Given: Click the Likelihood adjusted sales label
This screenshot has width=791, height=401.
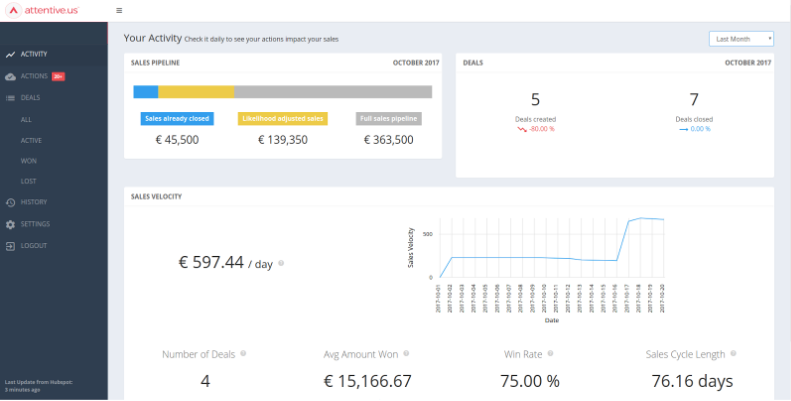Looking at the screenshot, I should click(x=282, y=119).
